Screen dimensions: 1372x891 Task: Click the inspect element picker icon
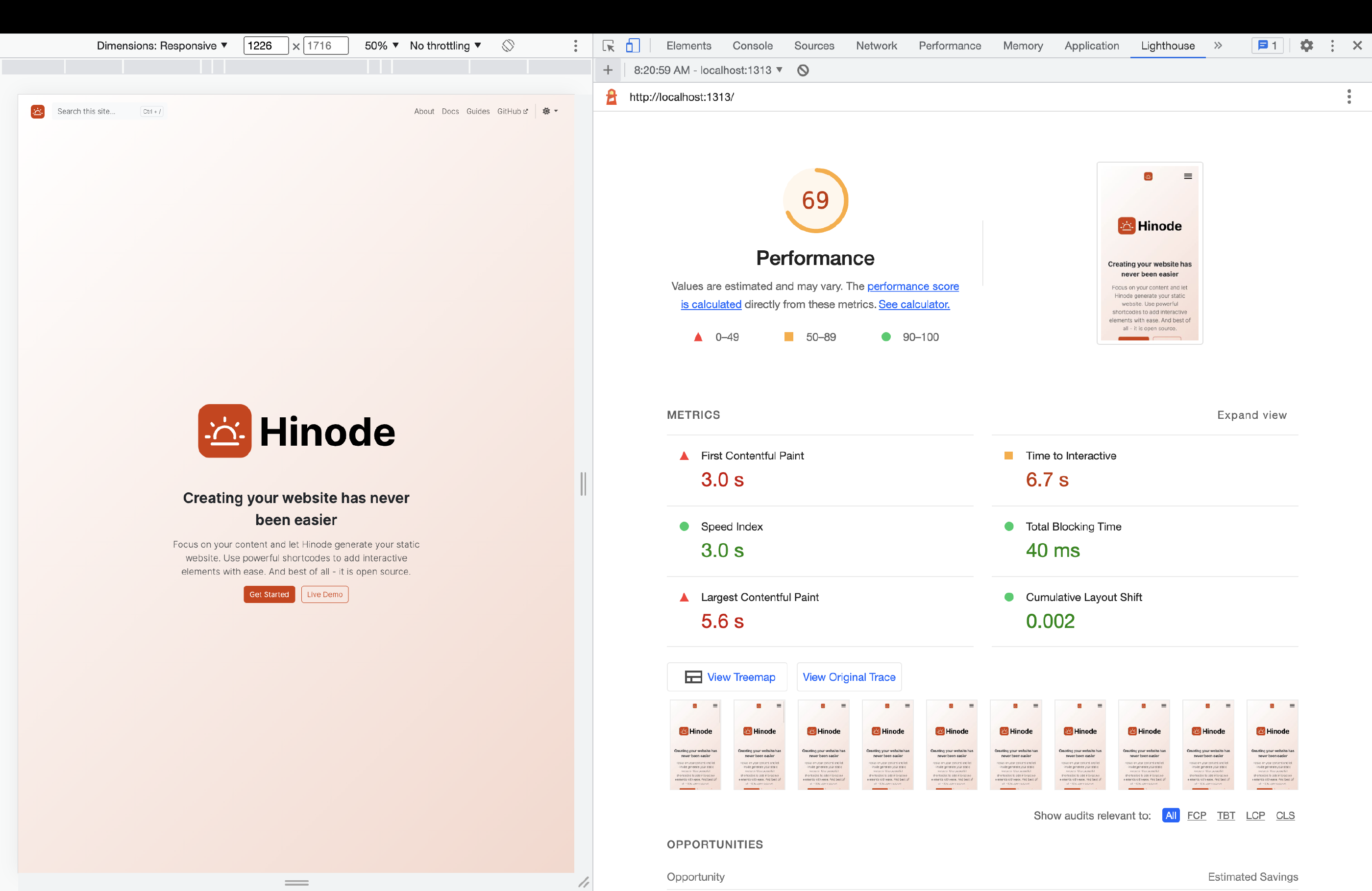(x=608, y=46)
